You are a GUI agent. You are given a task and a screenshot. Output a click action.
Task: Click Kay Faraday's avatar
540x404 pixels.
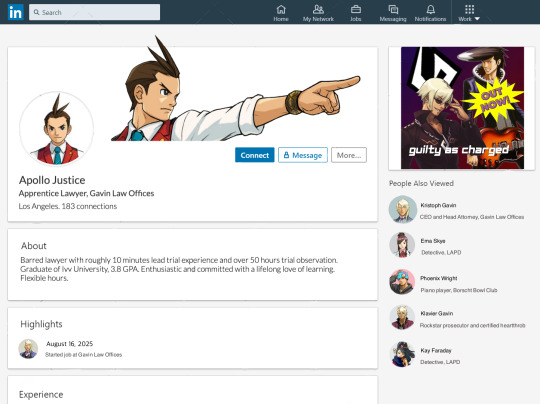click(x=402, y=354)
